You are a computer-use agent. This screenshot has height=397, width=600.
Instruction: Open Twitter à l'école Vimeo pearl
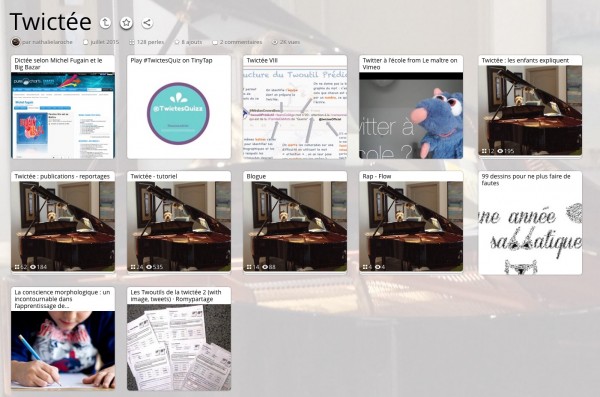(x=411, y=107)
